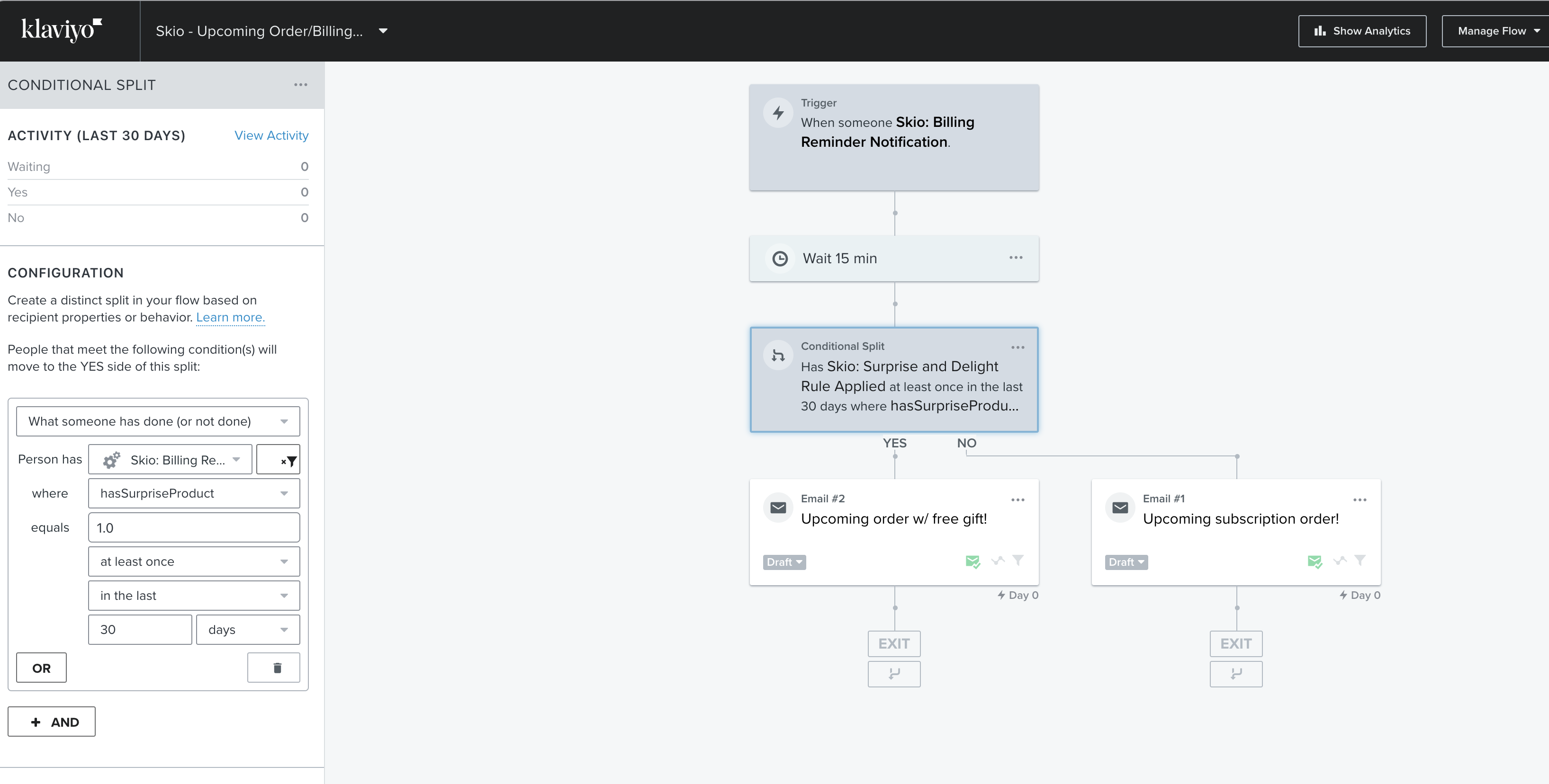The height and width of the screenshot is (784, 1549).
Task: Select 'Upcoming subscription order!' email title
Action: (x=1241, y=519)
